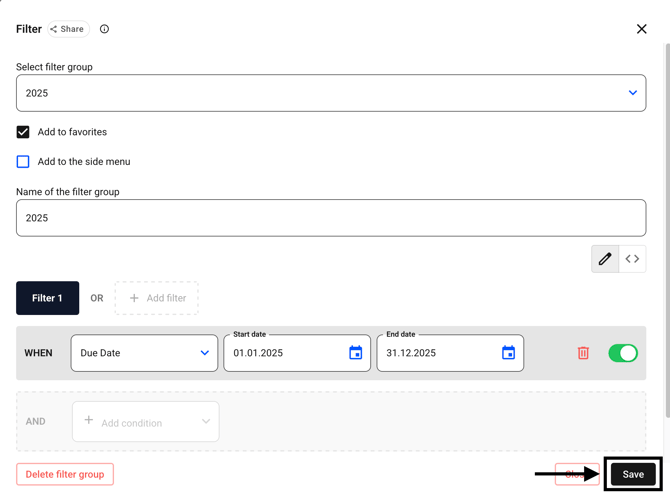Click the Share button

pyautogui.click(x=68, y=29)
